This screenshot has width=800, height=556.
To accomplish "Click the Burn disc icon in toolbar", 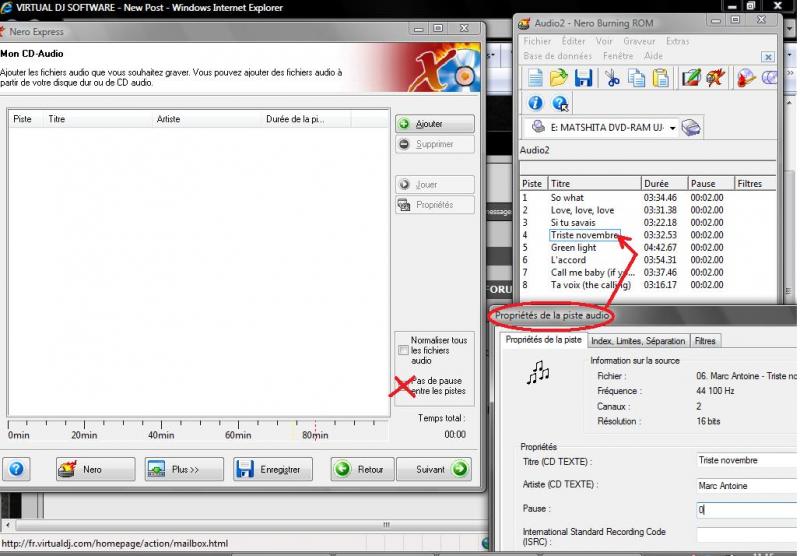I will point(745,78).
